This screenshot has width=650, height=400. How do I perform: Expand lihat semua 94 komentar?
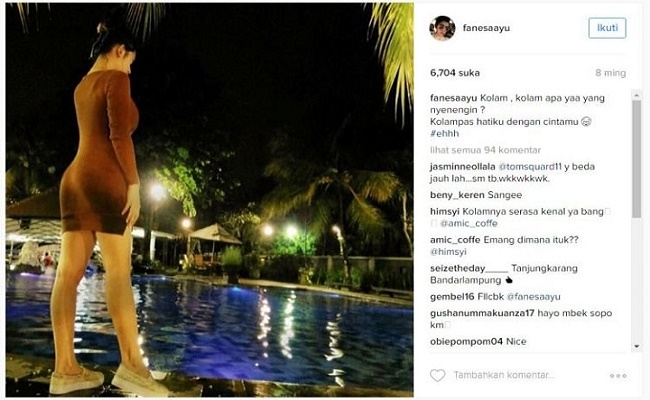click(485, 150)
